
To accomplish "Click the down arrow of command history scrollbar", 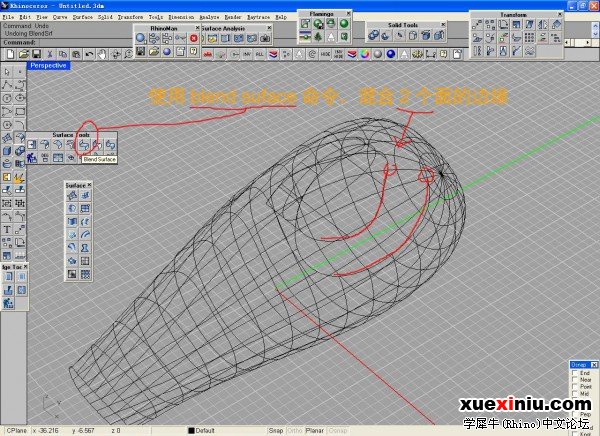I will [x=595, y=34].
